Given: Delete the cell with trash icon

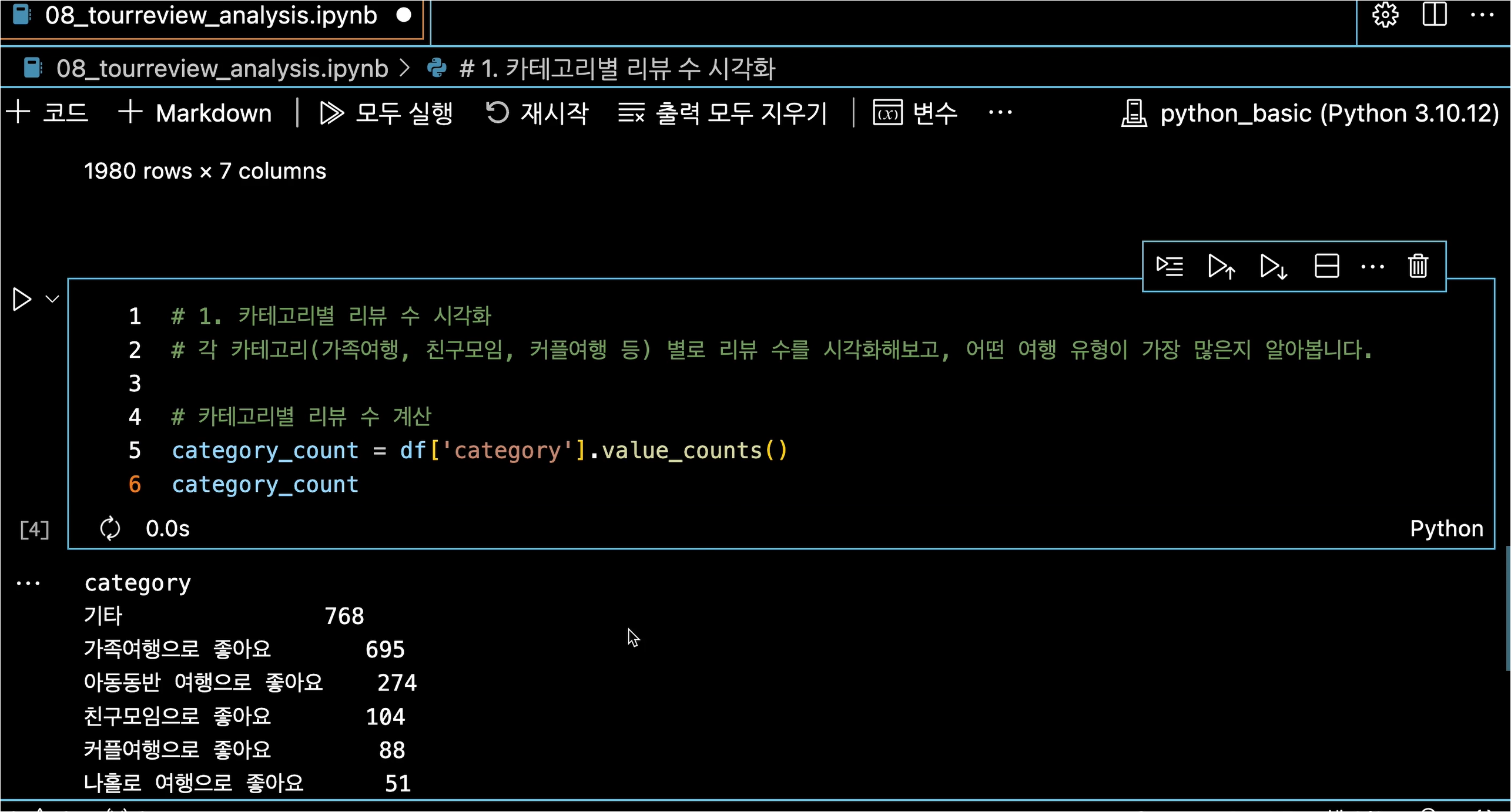Looking at the screenshot, I should 1418,266.
